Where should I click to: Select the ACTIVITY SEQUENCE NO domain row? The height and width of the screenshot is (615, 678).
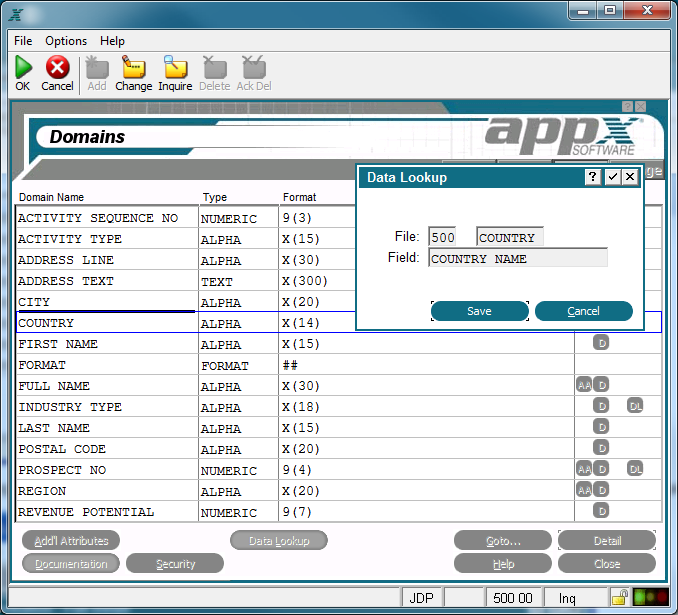pos(338,218)
